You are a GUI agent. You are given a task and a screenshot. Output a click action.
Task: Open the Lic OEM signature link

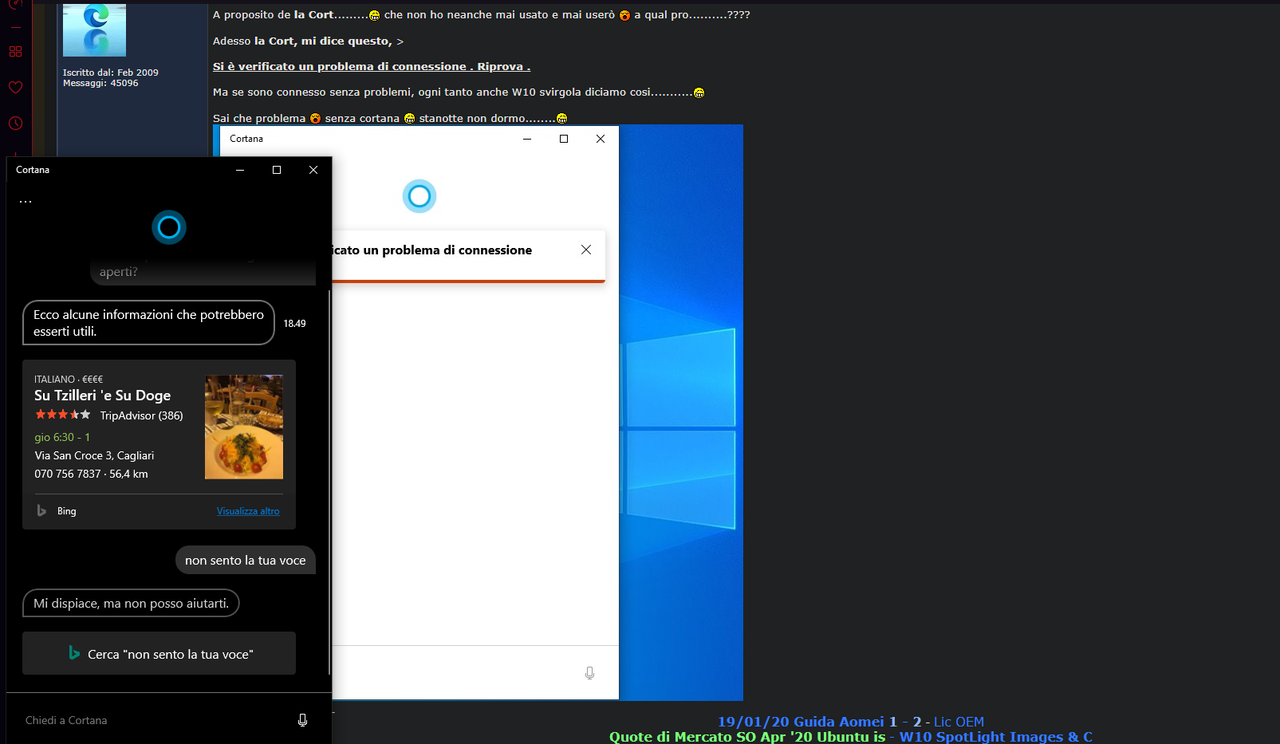[x=959, y=722]
